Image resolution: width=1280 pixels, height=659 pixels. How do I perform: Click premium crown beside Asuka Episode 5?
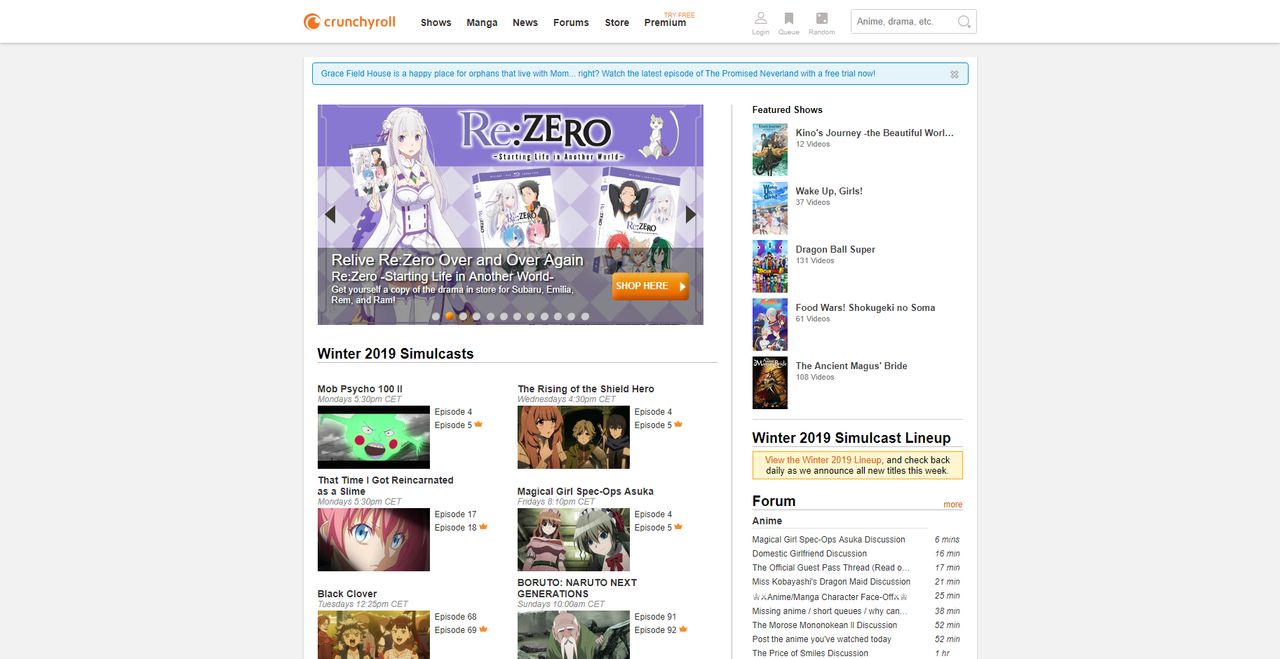pos(679,527)
